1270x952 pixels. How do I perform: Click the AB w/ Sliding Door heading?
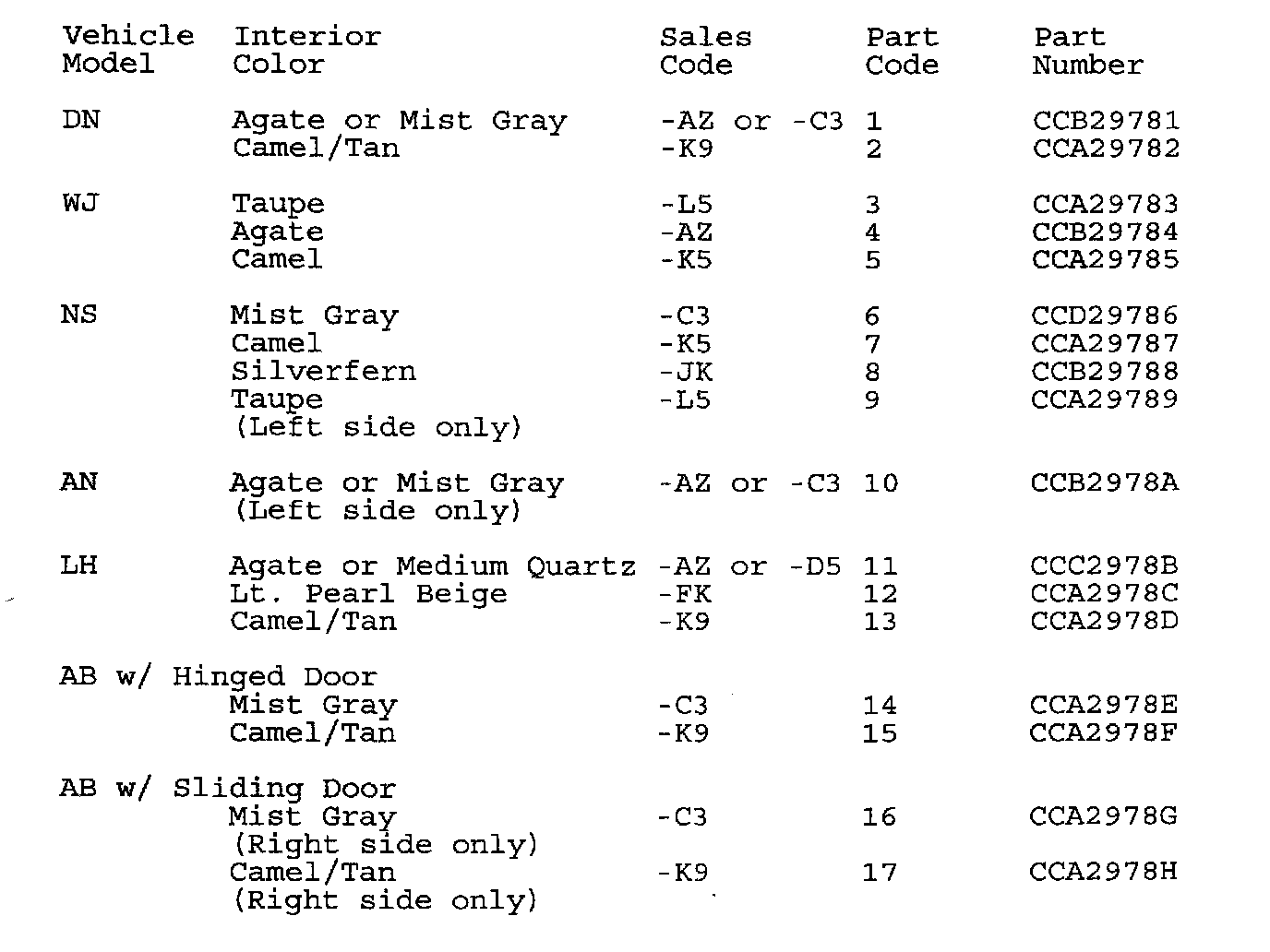227,789
